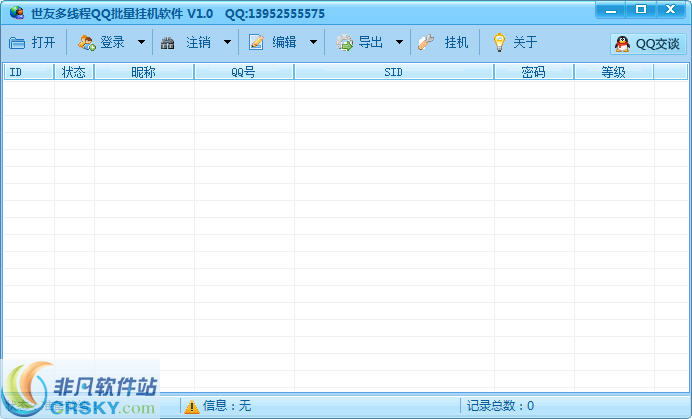The image size is (692, 419).
Task: Minimize the window
Action: click(x=611, y=10)
